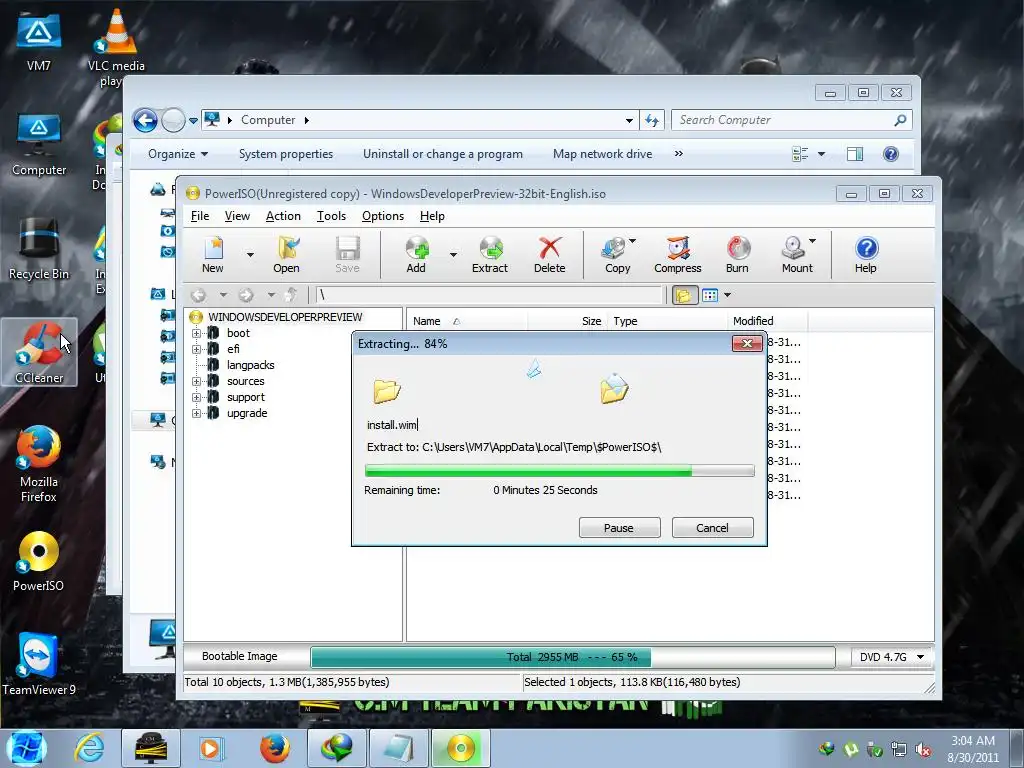
Task: Select the CCleaner desktop icon
Action: pyautogui.click(x=39, y=353)
